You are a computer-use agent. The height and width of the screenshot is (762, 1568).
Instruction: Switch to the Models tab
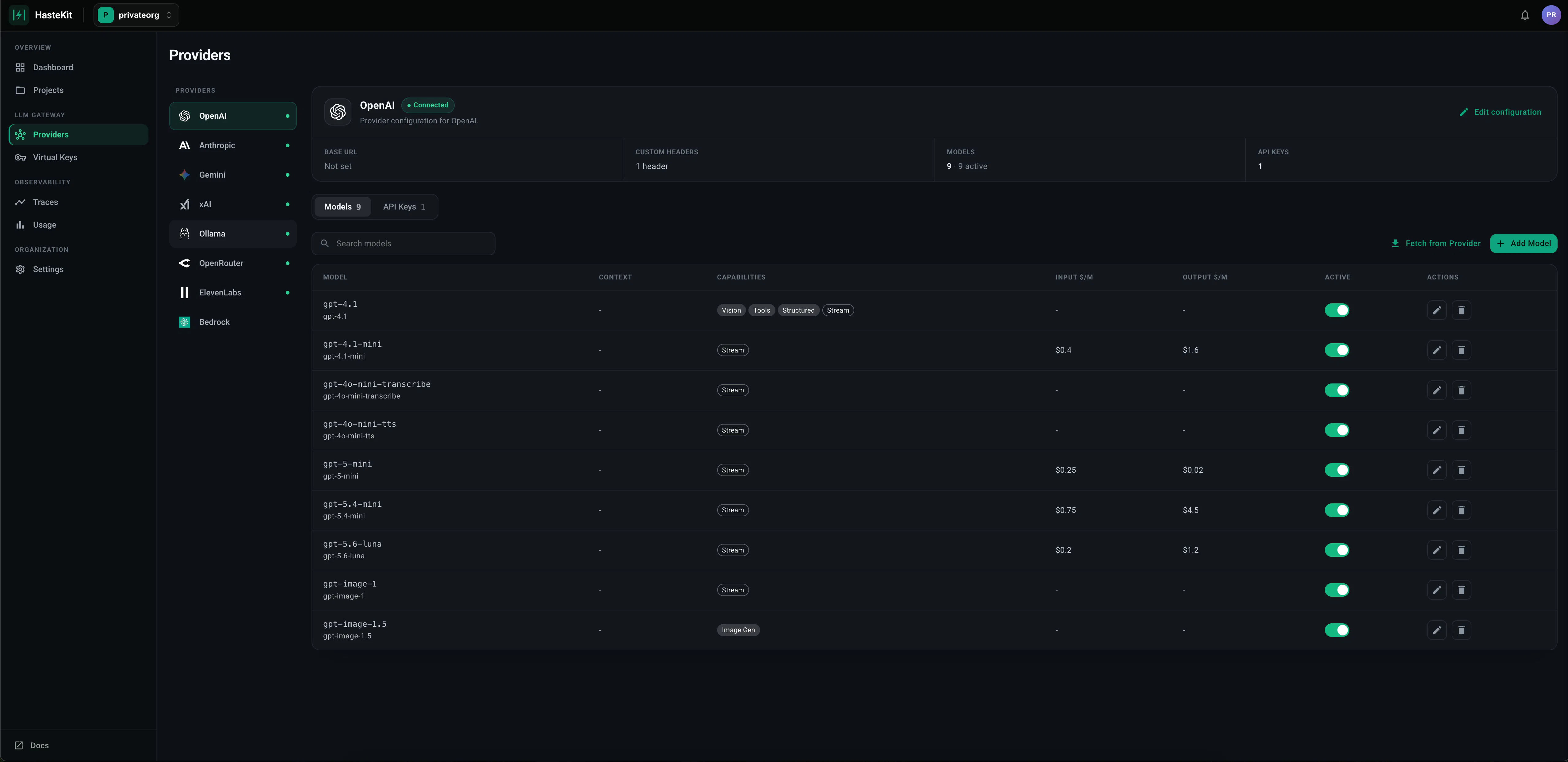point(343,207)
